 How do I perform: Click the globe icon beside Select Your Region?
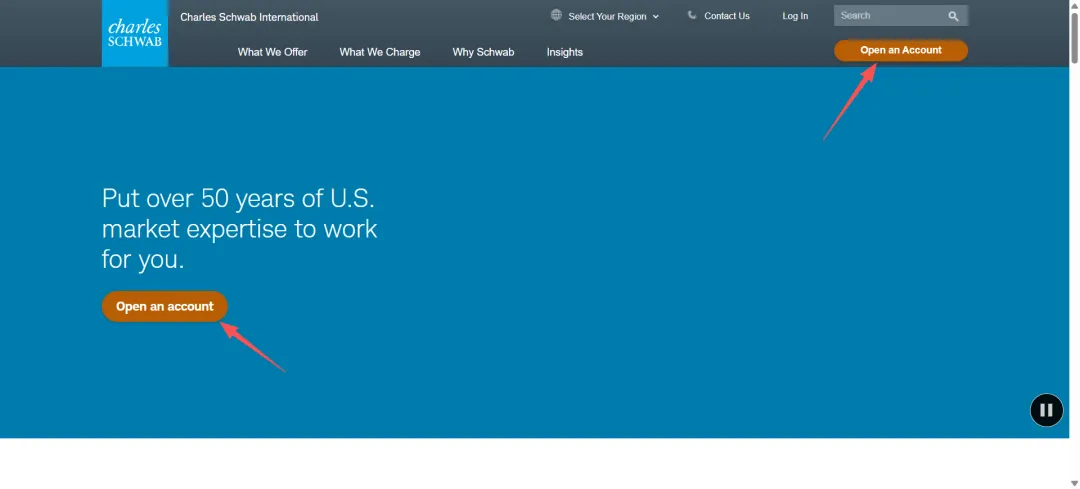pos(557,15)
